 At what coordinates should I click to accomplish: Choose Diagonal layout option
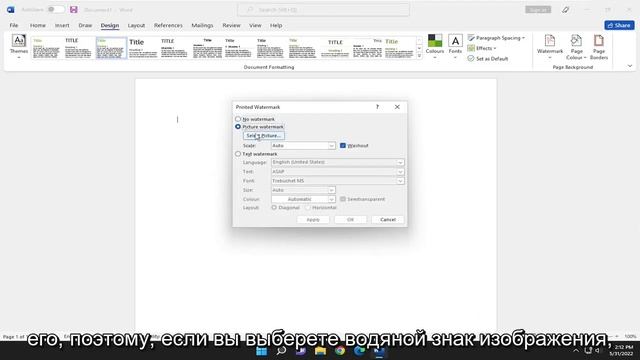pos(274,207)
